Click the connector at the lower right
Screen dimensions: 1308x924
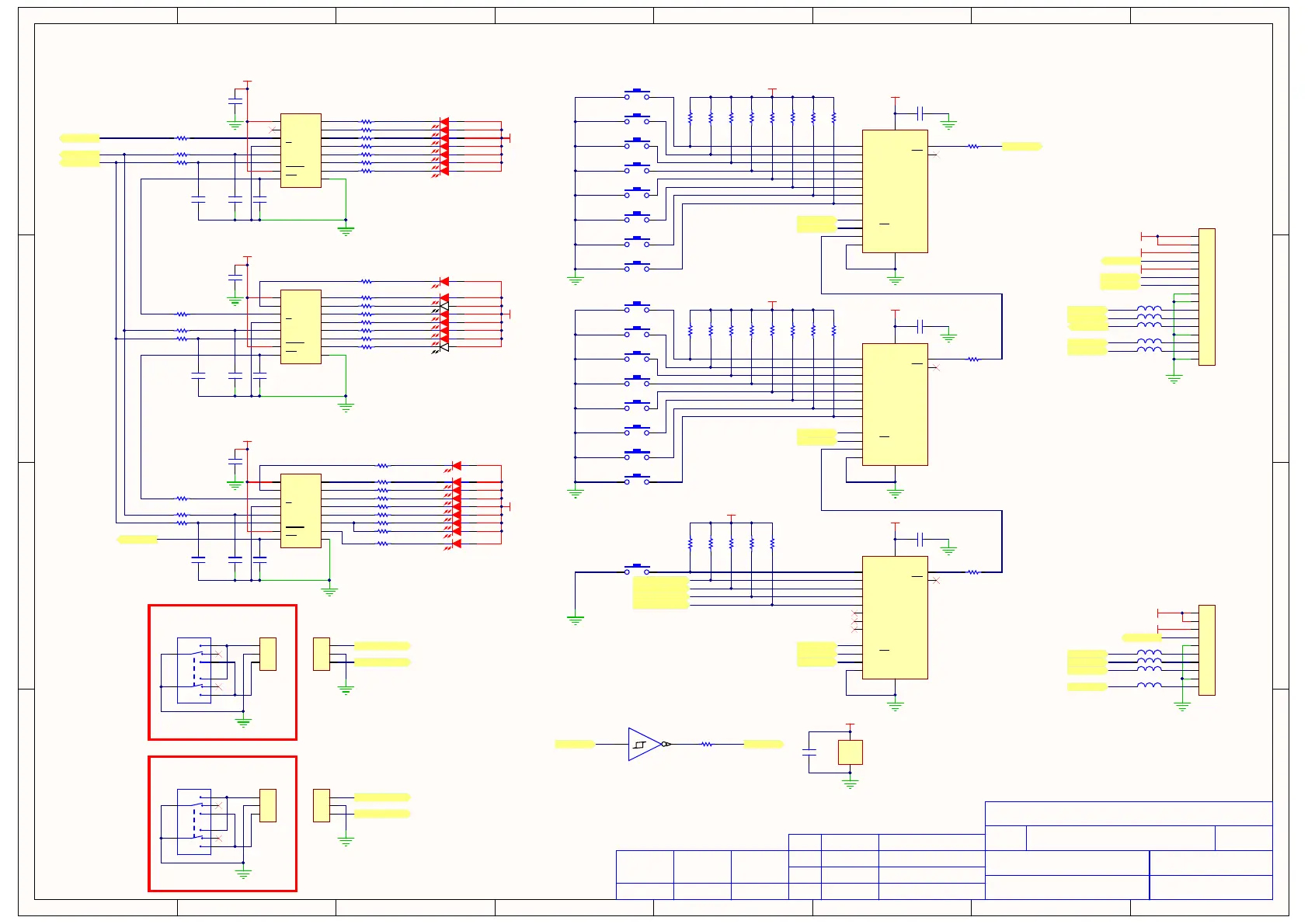1206,650
